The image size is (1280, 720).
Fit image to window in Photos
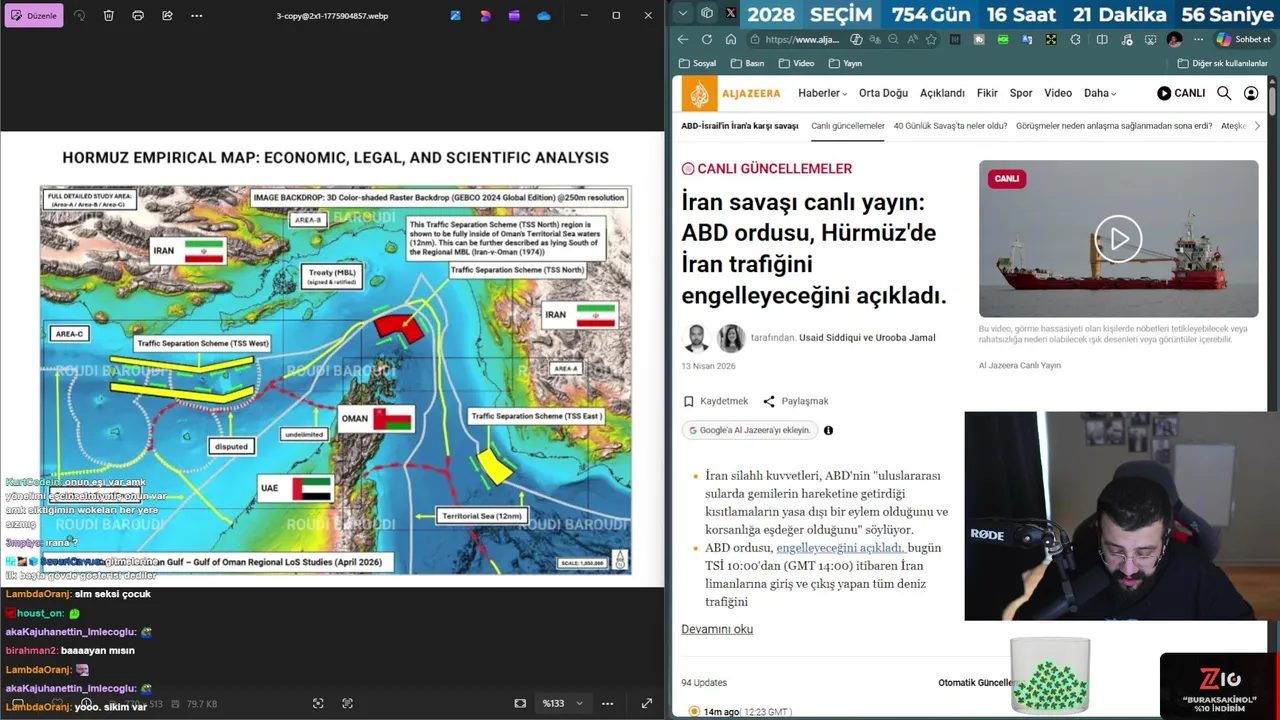coord(520,704)
